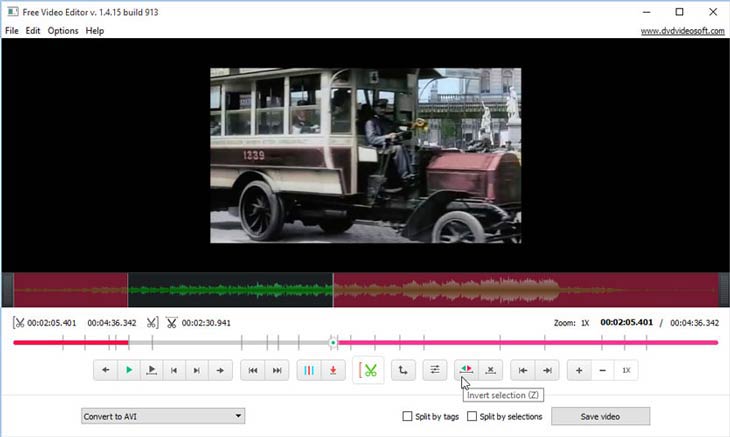Click the video preview of the bus
The height and width of the screenshot is (437, 730).
pyautogui.click(x=365, y=155)
